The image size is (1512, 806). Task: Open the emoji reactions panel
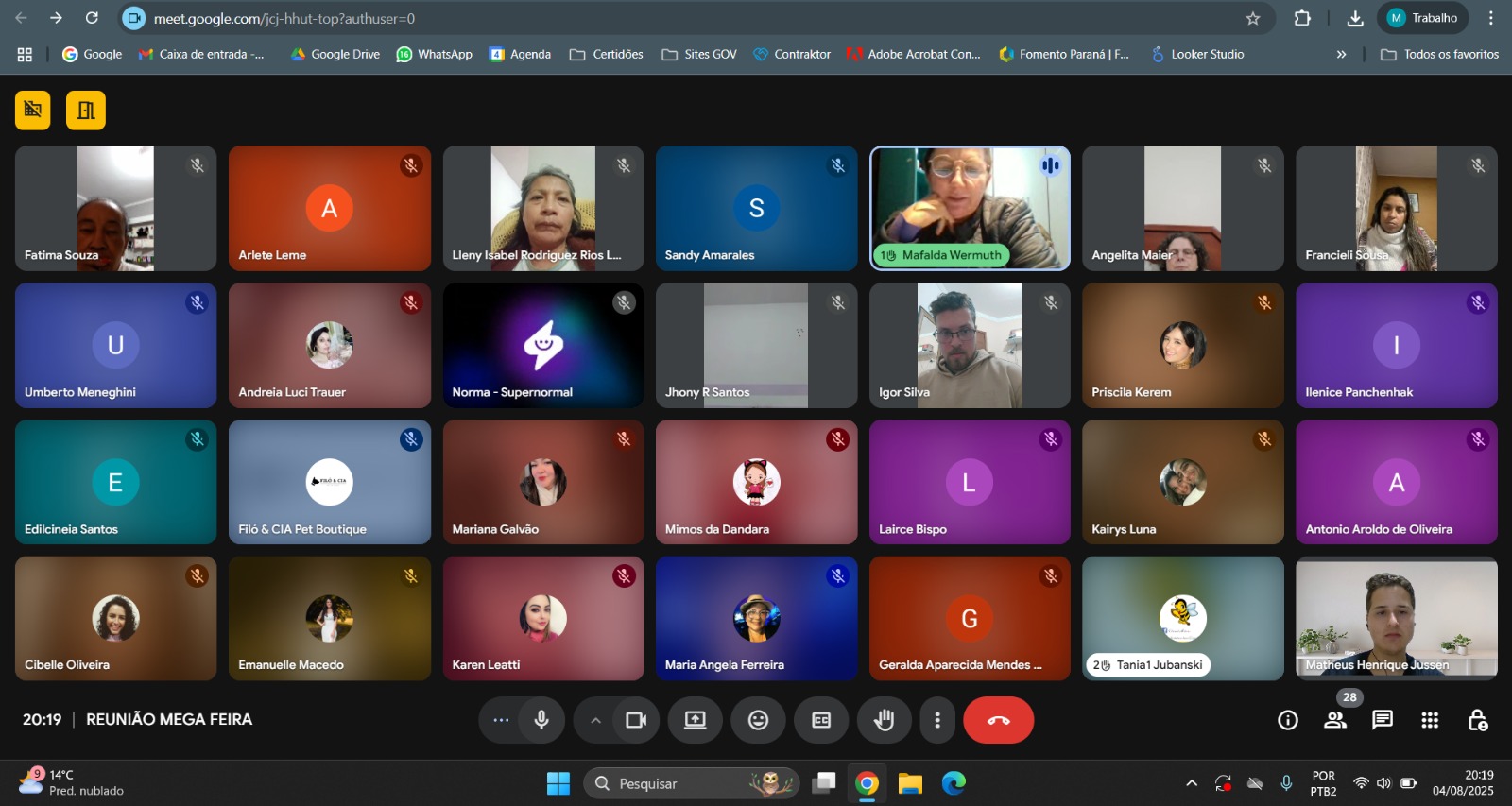[x=758, y=720]
